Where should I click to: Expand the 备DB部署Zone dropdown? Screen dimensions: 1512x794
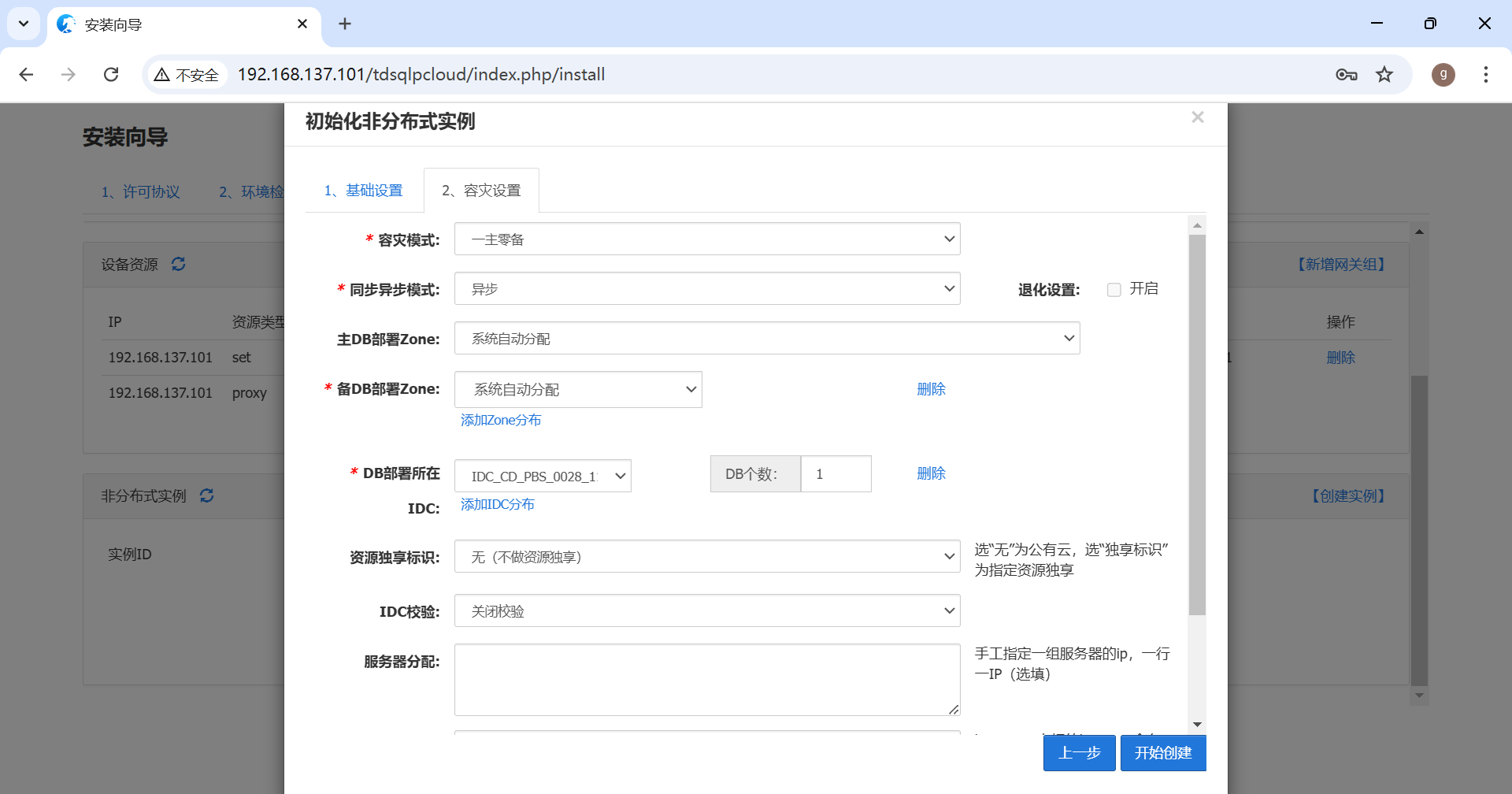pyautogui.click(x=578, y=389)
